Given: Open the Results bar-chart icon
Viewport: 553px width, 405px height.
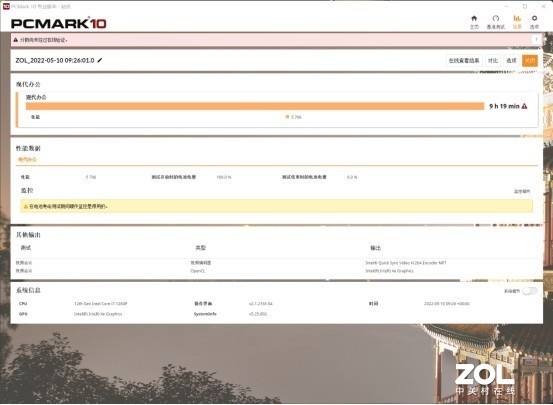Looking at the screenshot, I should click(517, 18).
